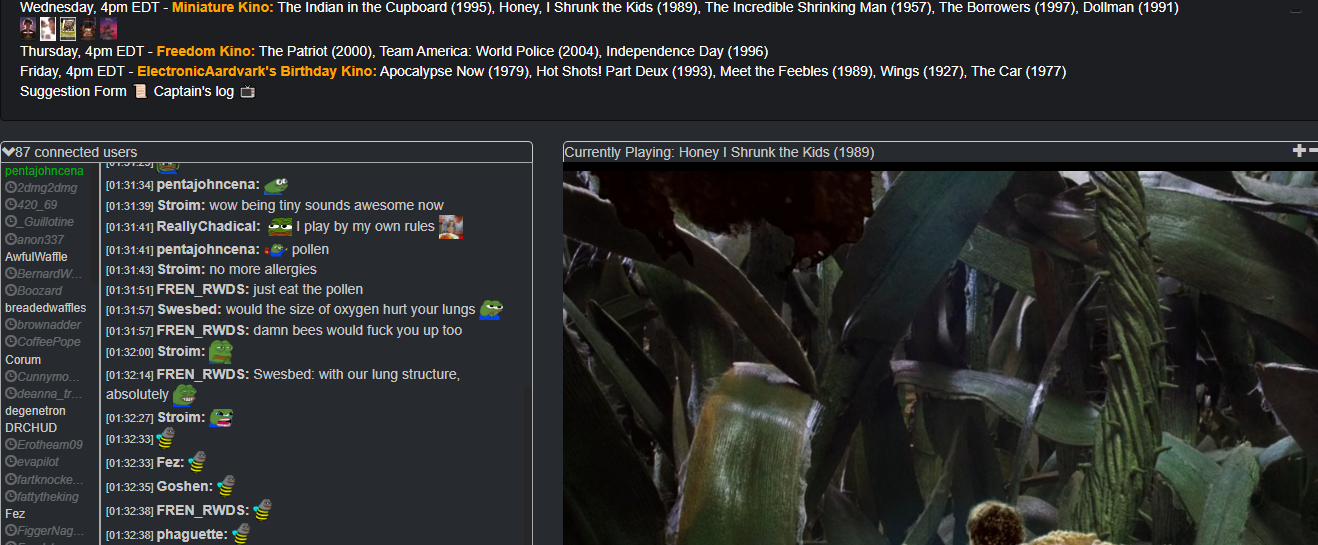This screenshot has height=545, width=1318.
Task: Click the TV icon beside Captain's log
Action: pyautogui.click(x=248, y=92)
